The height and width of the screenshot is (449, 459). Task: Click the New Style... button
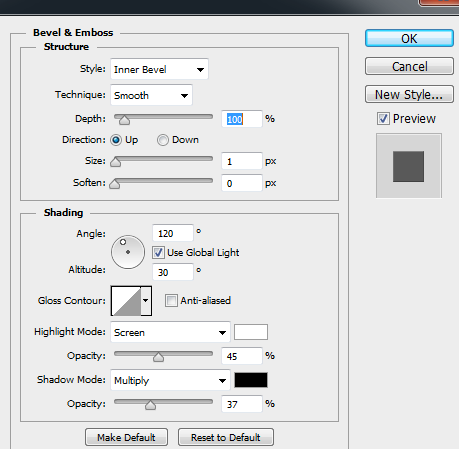[409, 94]
